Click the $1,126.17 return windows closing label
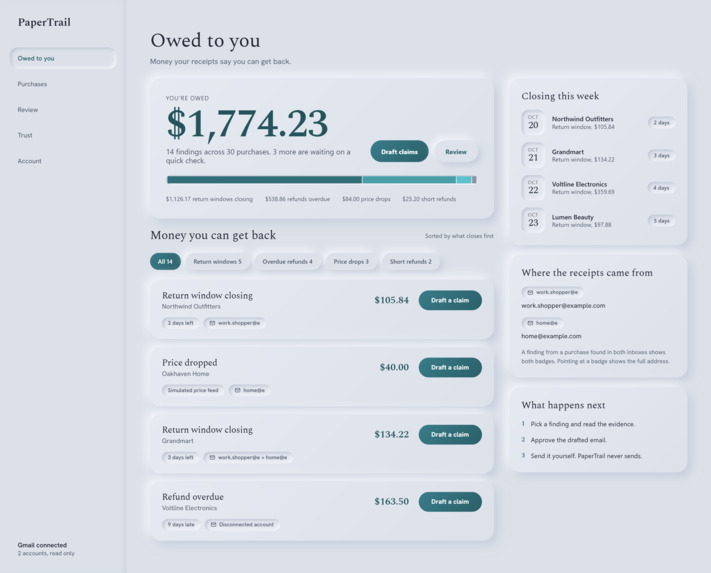711x573 pixels. point(209,199)
